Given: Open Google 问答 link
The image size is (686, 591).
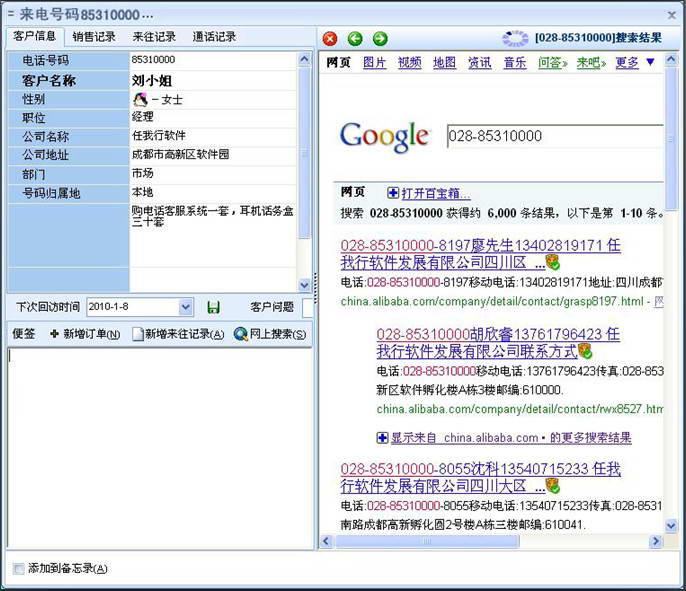Looking at the screenshot, I should (x=552, y=63).
